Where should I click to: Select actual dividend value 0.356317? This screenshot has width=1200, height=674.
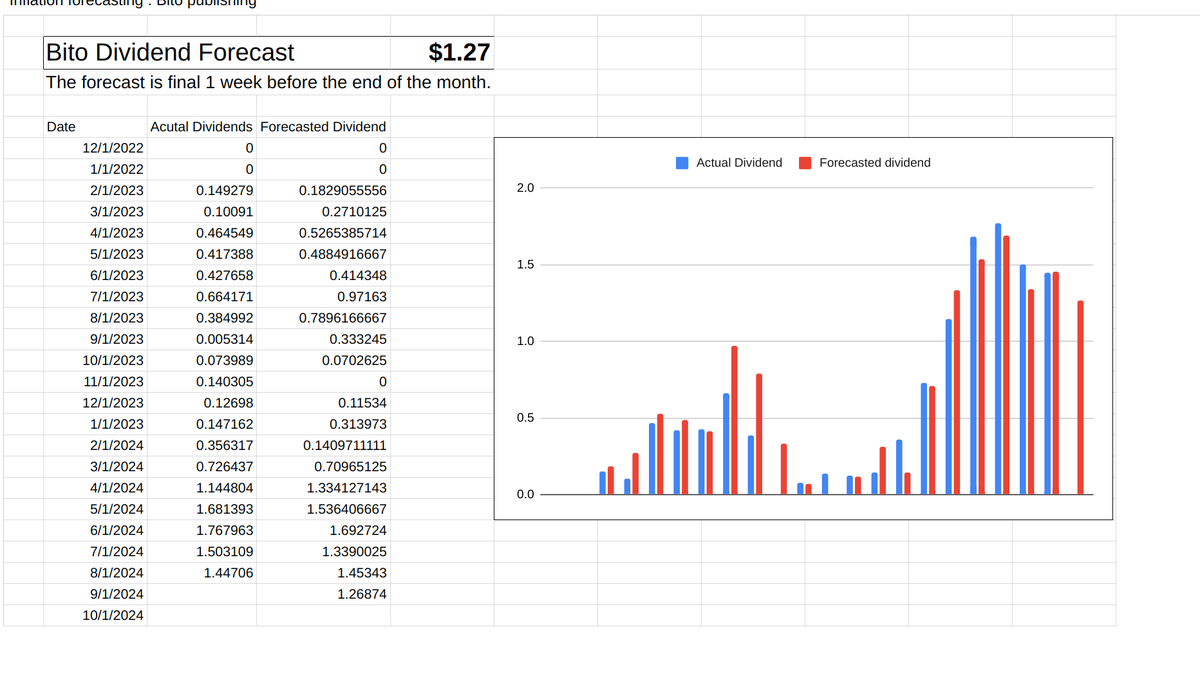(x=201, y=445)
